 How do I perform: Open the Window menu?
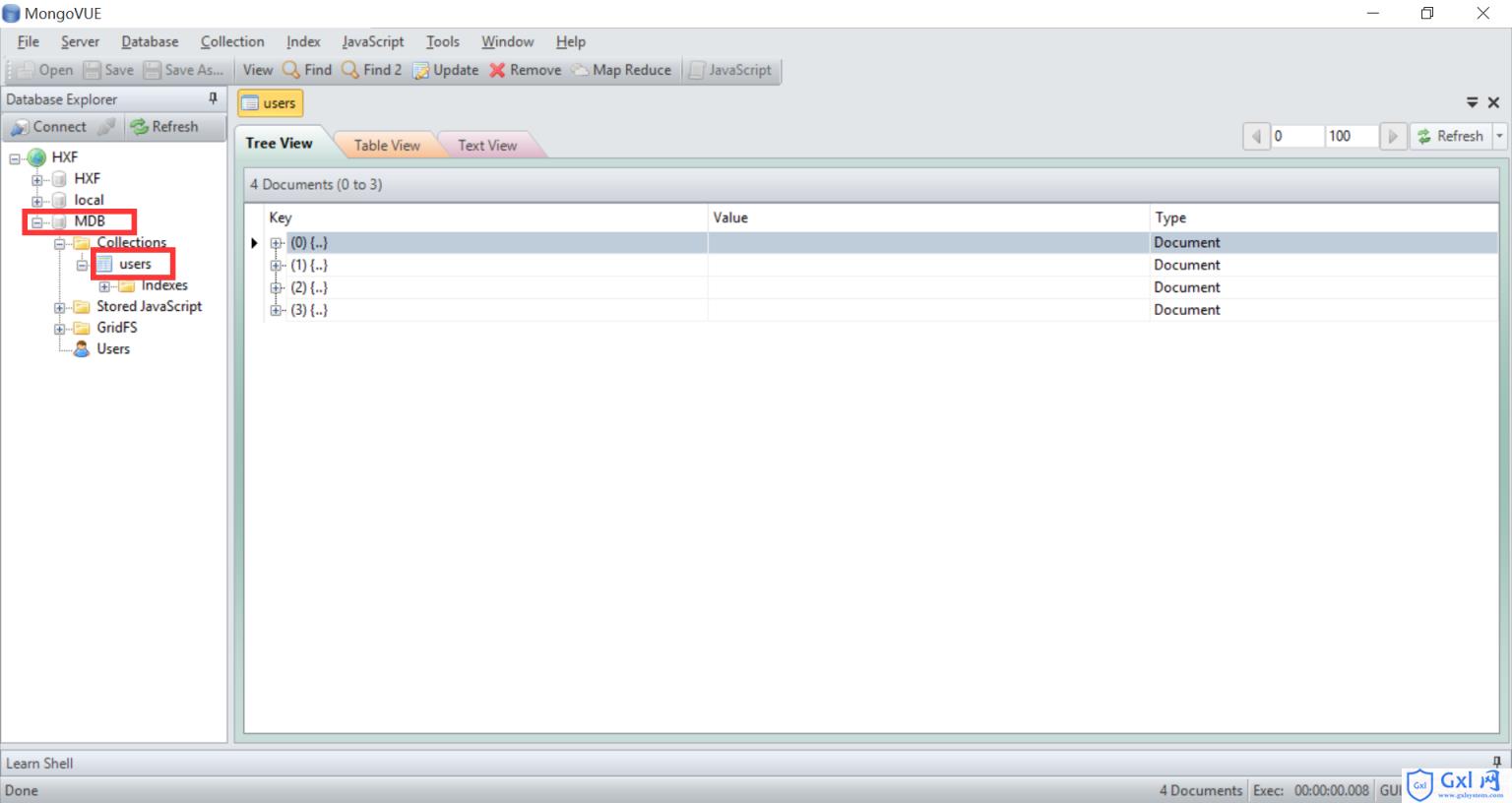point(507,41)
